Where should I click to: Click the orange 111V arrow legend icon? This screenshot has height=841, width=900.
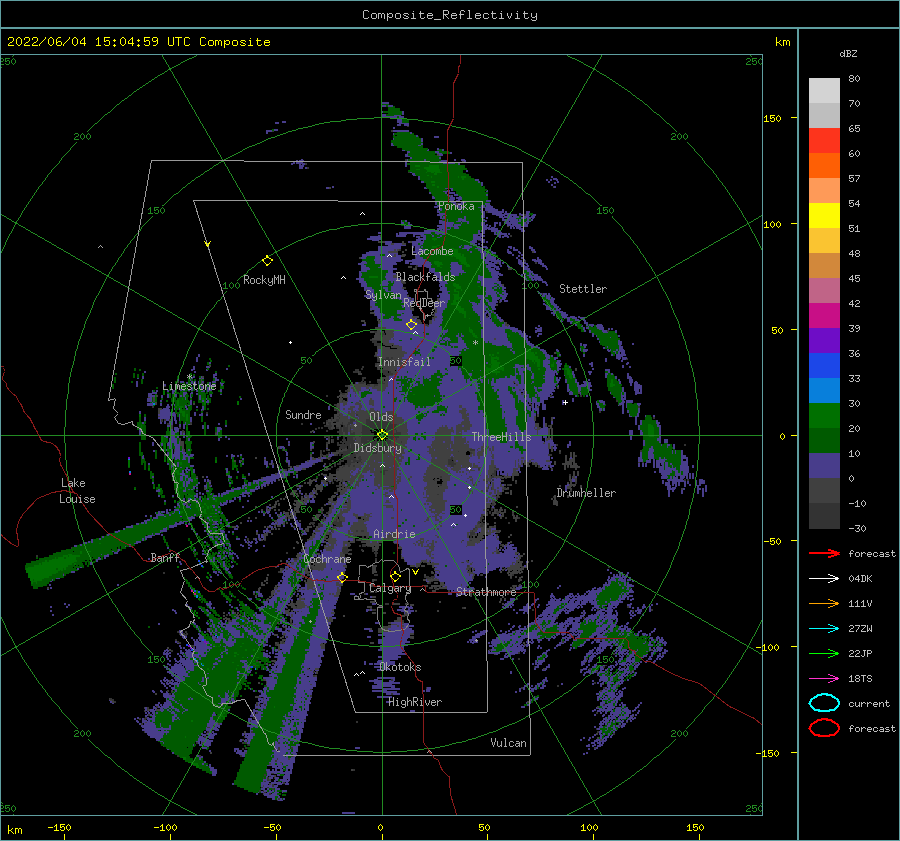pos(824,603)
